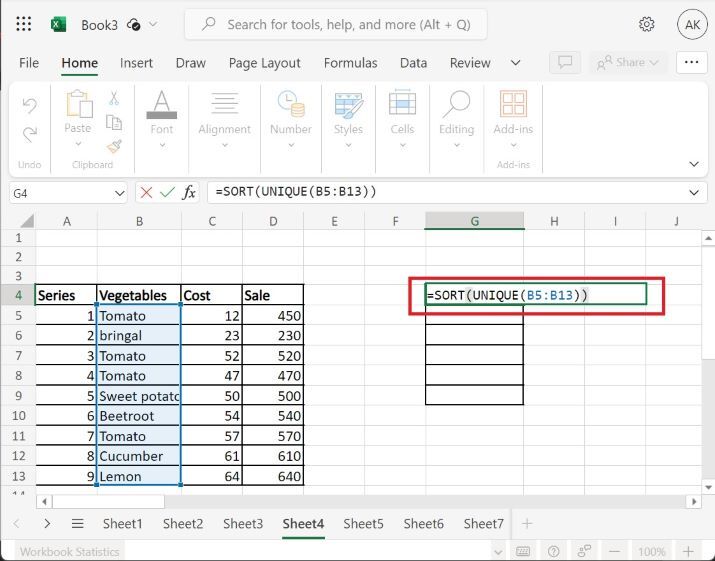The height and width of the screenshot is (561, 715).
Task: Switch to the Review tab
Action: pos(470,63)
